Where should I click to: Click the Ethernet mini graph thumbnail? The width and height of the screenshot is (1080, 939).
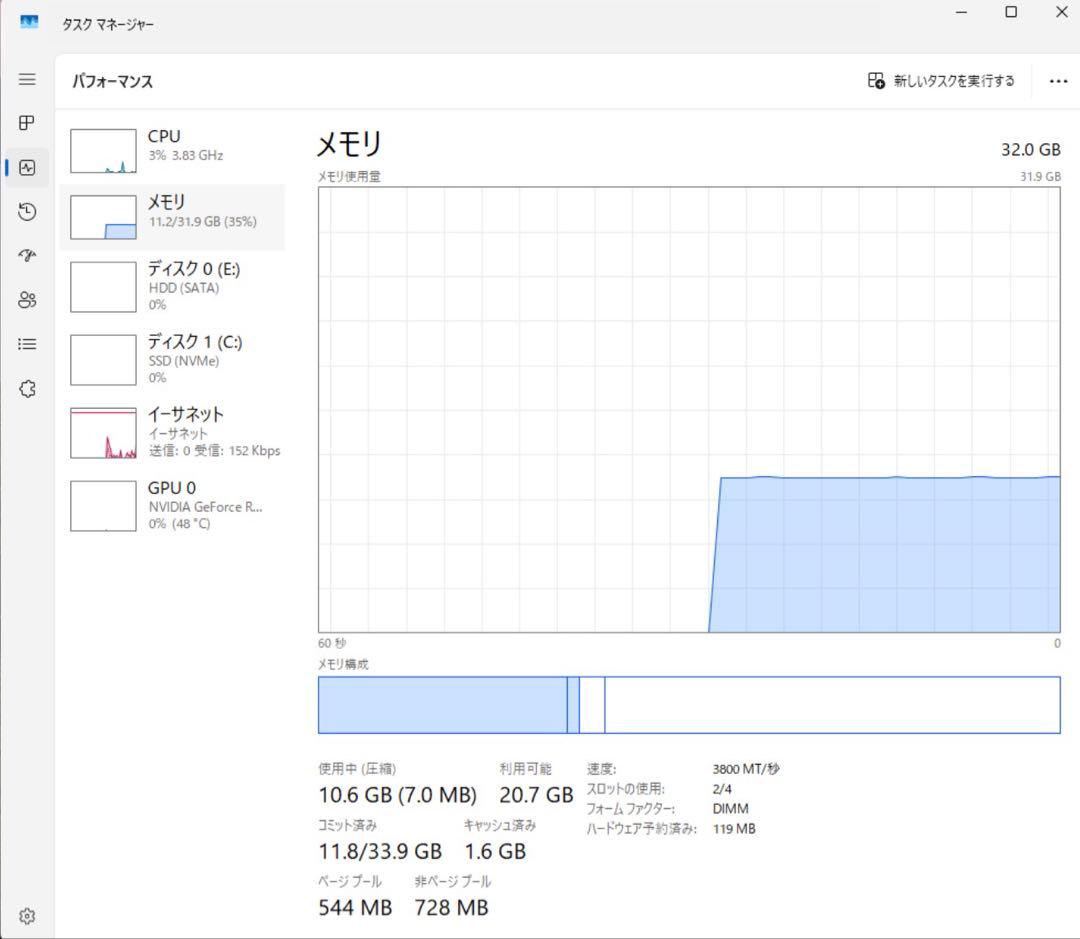[103, 433]
